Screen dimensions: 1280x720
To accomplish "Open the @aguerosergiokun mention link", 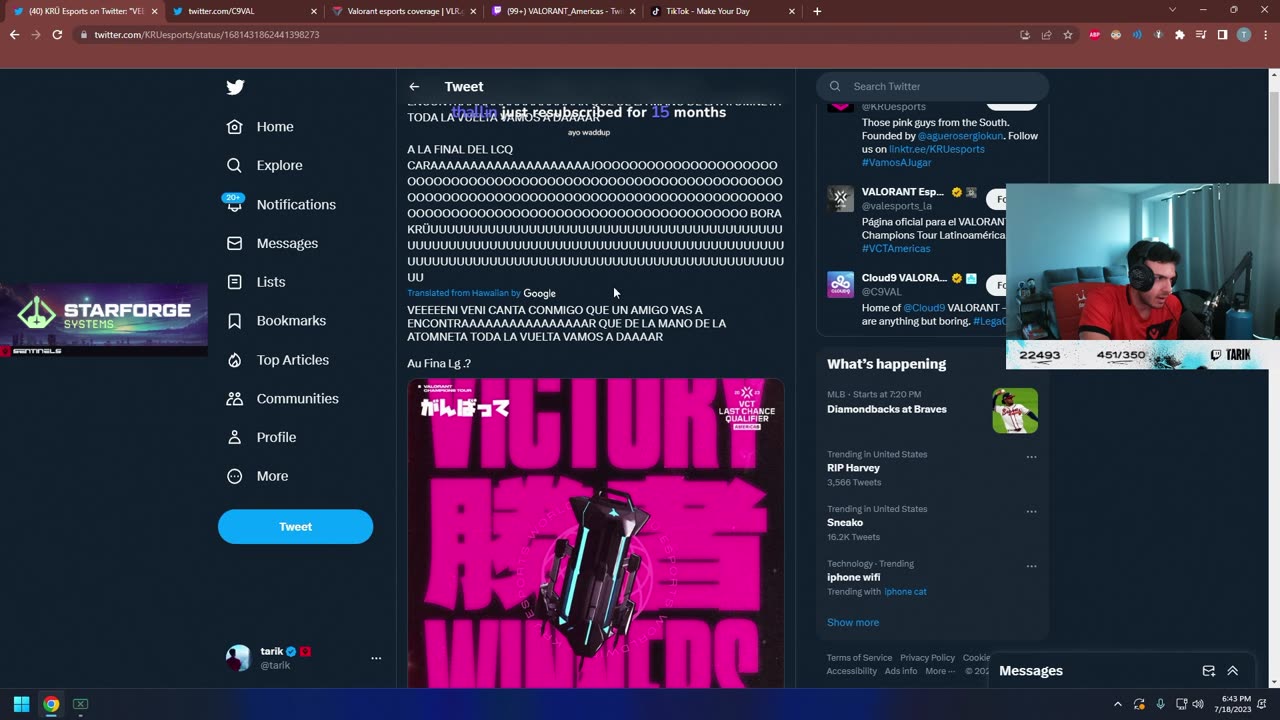I will (x=960, y=136).
